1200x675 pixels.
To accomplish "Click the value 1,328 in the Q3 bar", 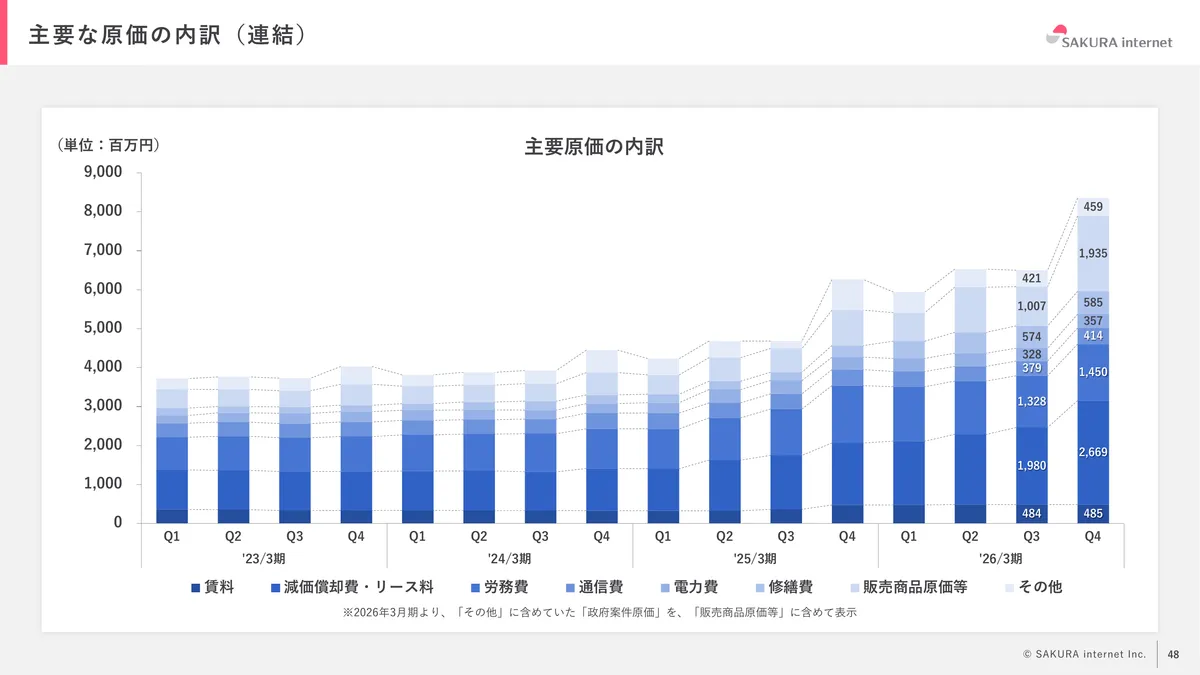I will [1032, 401].
